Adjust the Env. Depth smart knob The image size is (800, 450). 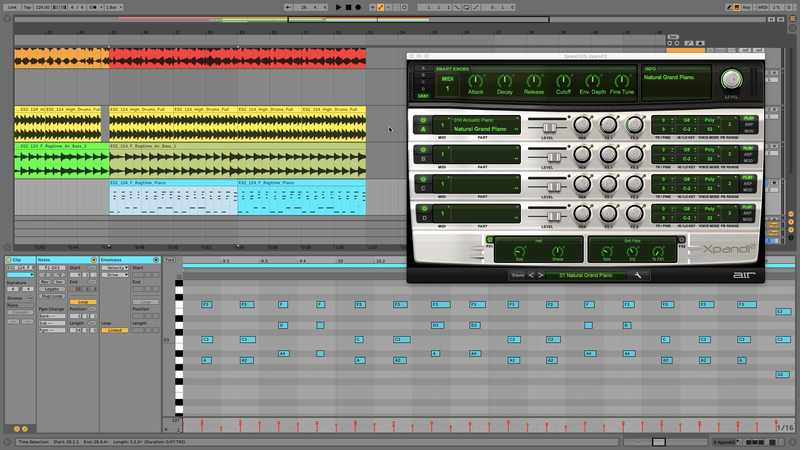pyautogui.click(x=592, y=81)
